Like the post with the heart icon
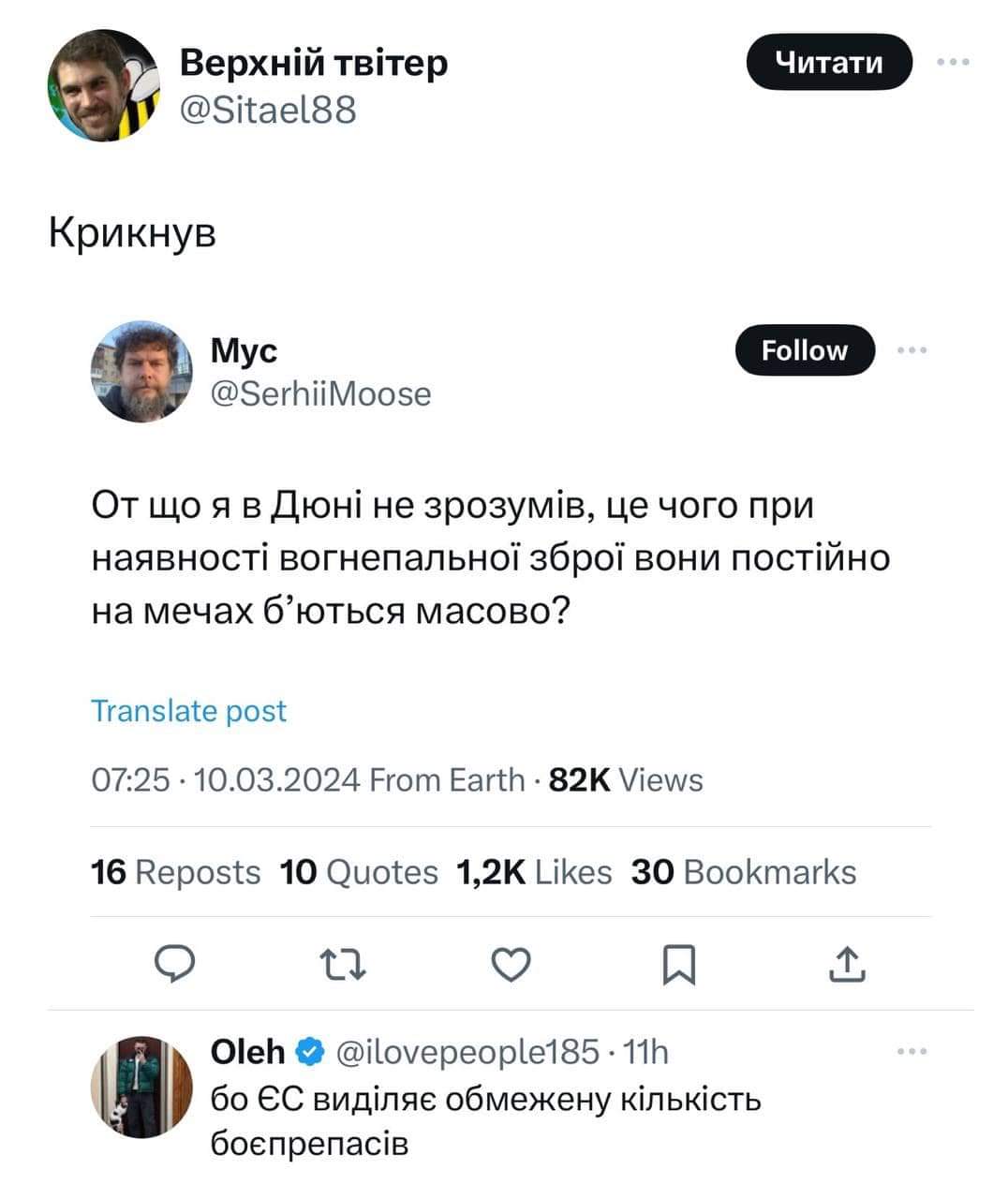 point(511,964)
